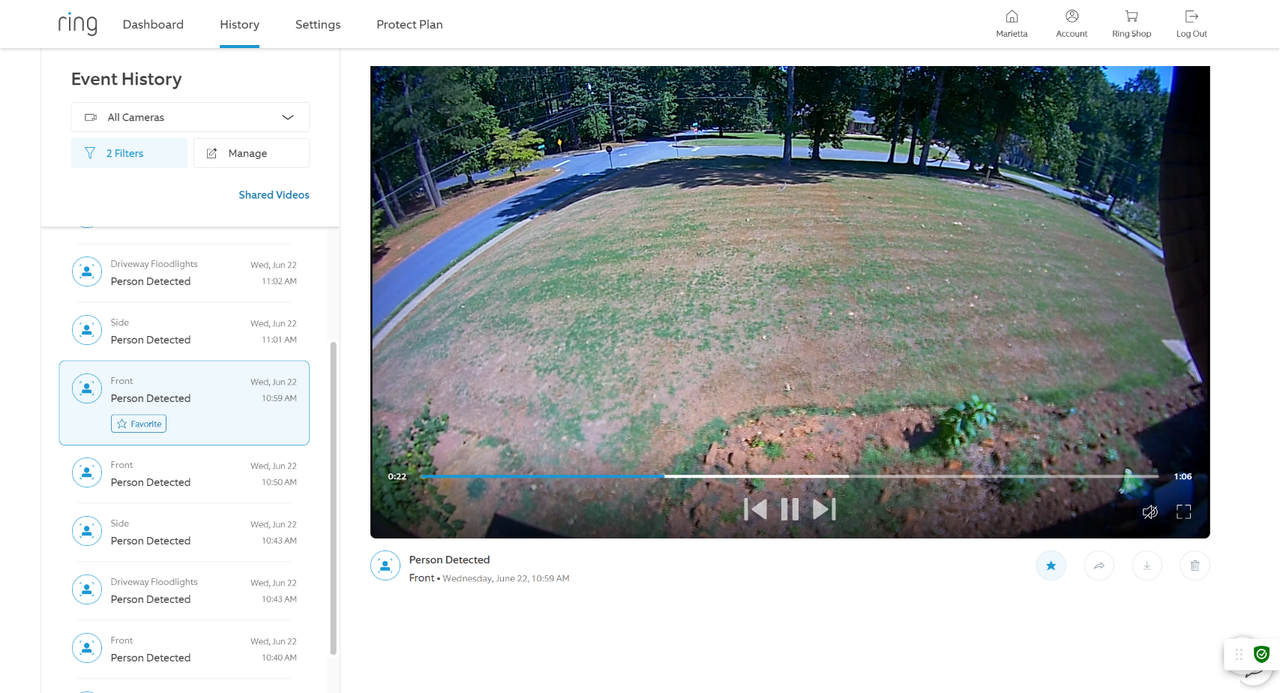Enter fullscreen video mode
The width and height of the screenshot is (1280, 693).
1184,512
